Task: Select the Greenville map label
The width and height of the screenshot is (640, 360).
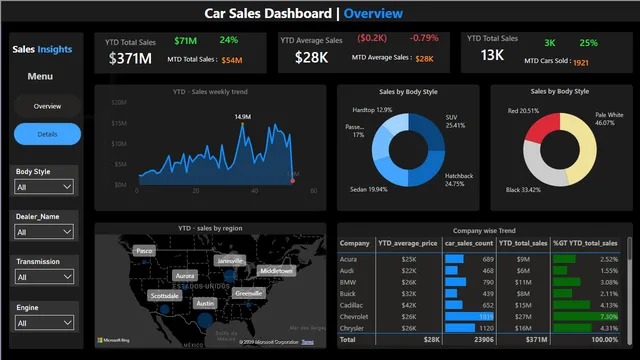Action: tap(249, 293)
